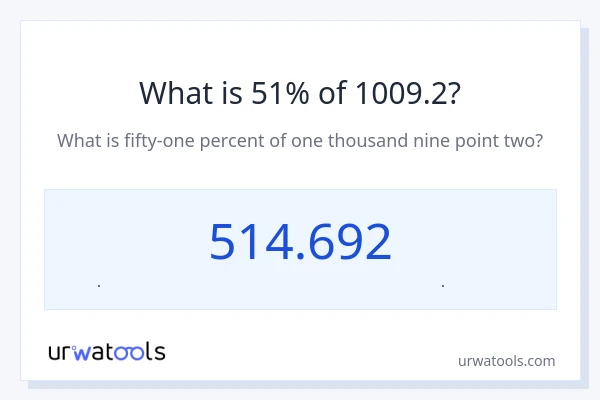Click the 'ur' letters in the logo
This screenshot has width=600, height=400.
[x=60, y=352]
